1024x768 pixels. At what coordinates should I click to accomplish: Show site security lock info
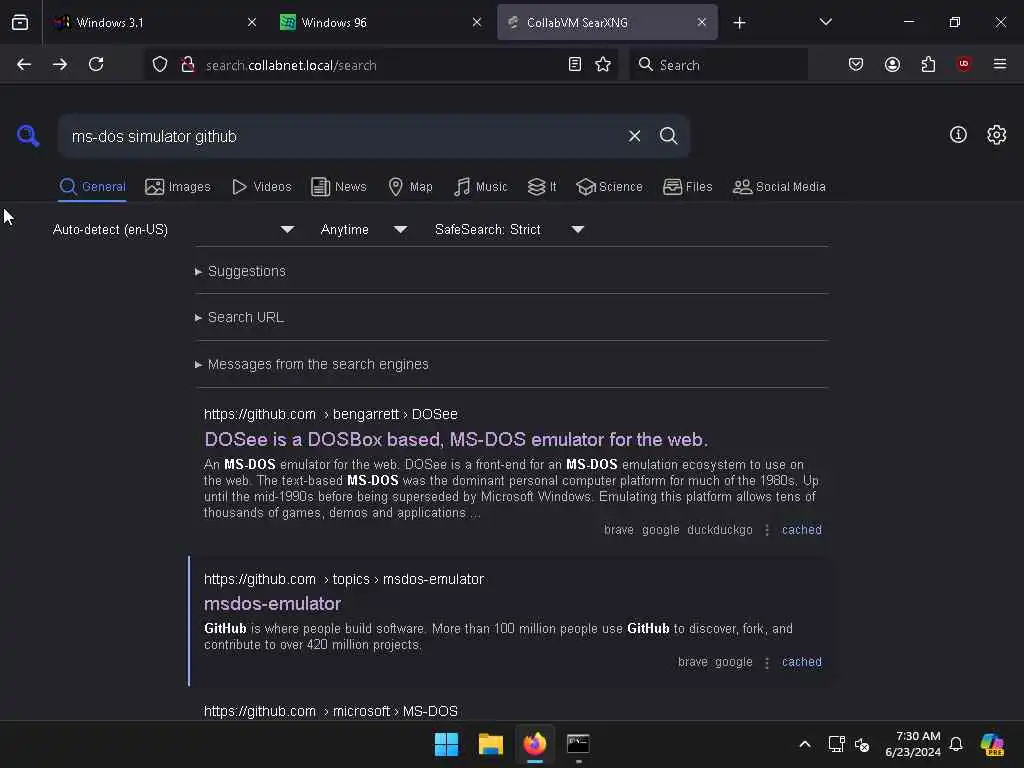tap(188, 65)
